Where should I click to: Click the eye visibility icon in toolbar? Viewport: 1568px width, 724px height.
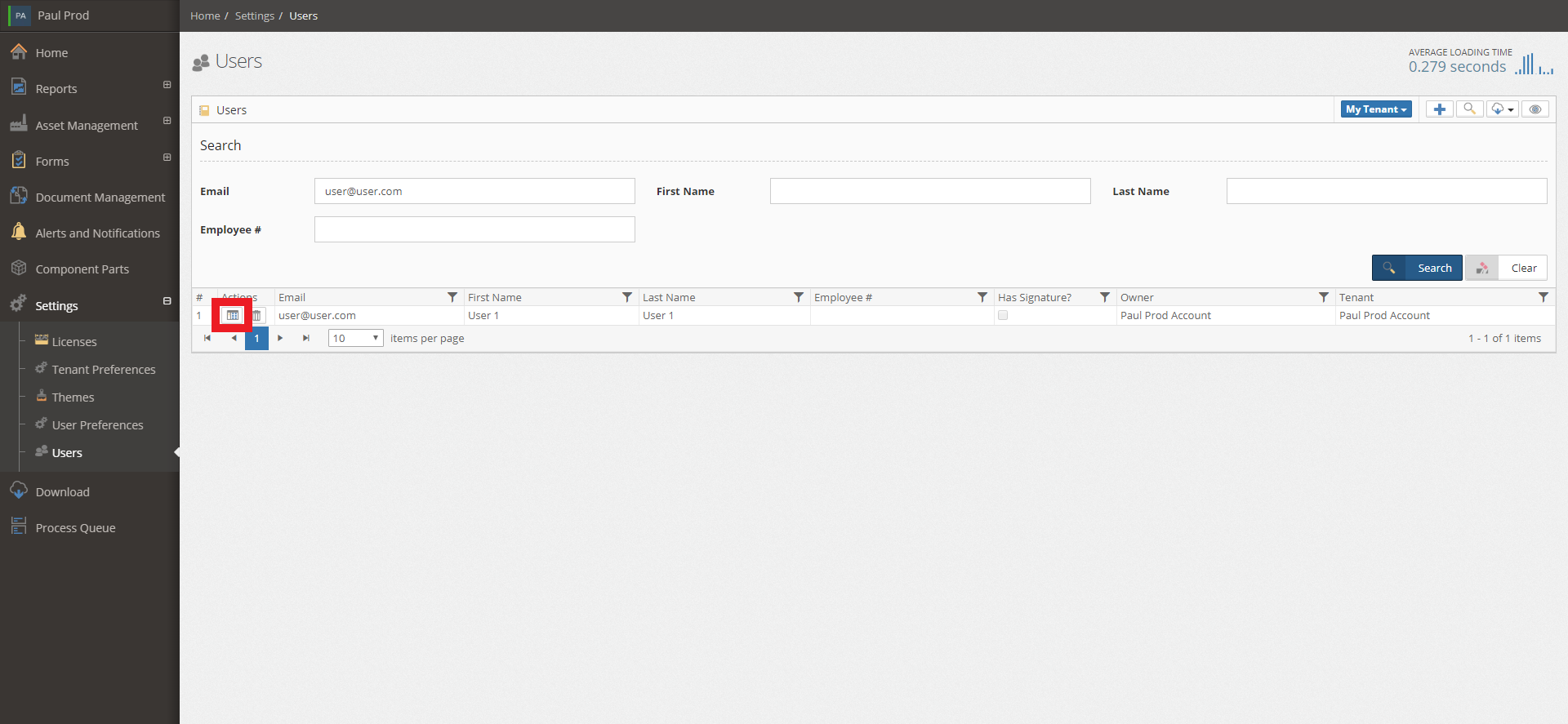(1535, 109)
